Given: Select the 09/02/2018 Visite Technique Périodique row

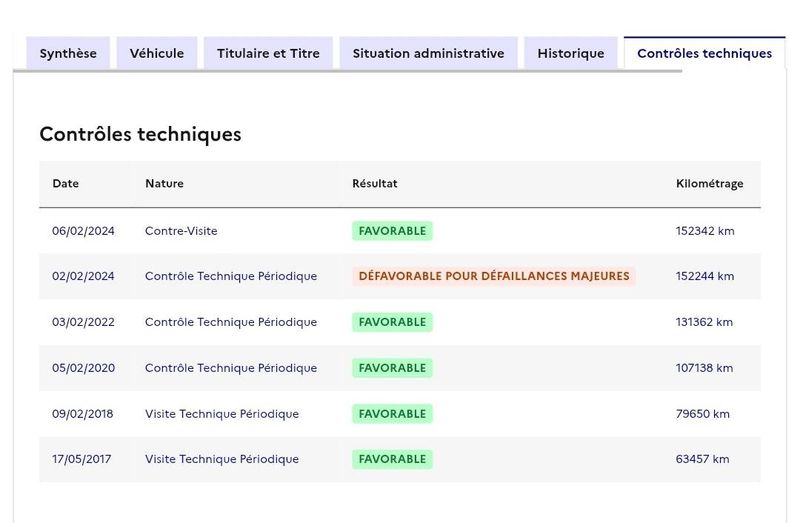Looking at the screenshot, I should pyautogui.click(x=400, y=414).
